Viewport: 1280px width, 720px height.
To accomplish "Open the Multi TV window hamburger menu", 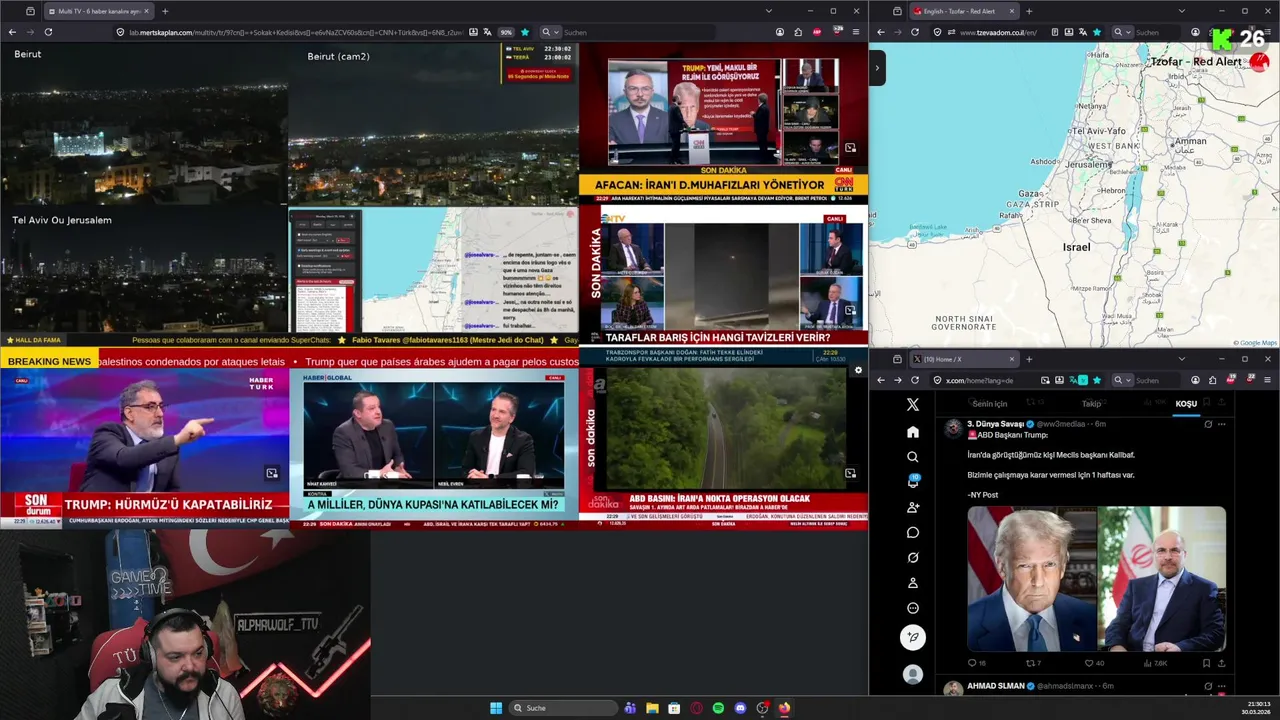I will tap(855, 32).
